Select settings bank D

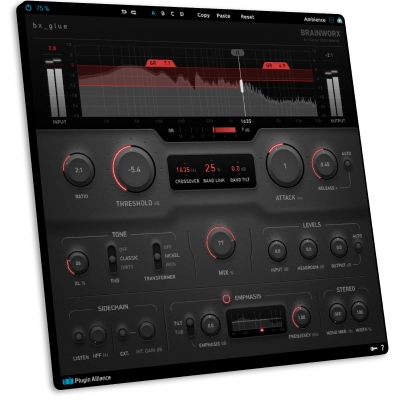(182, 14)
